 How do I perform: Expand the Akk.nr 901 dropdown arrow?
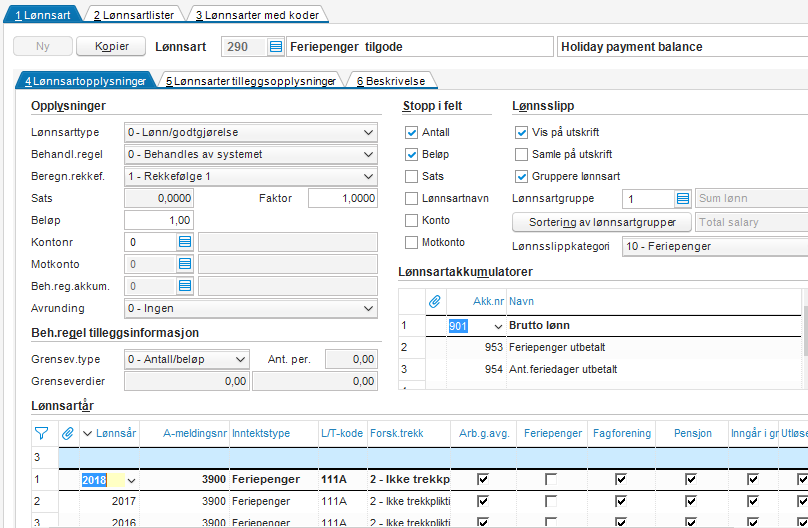[498, 326]
